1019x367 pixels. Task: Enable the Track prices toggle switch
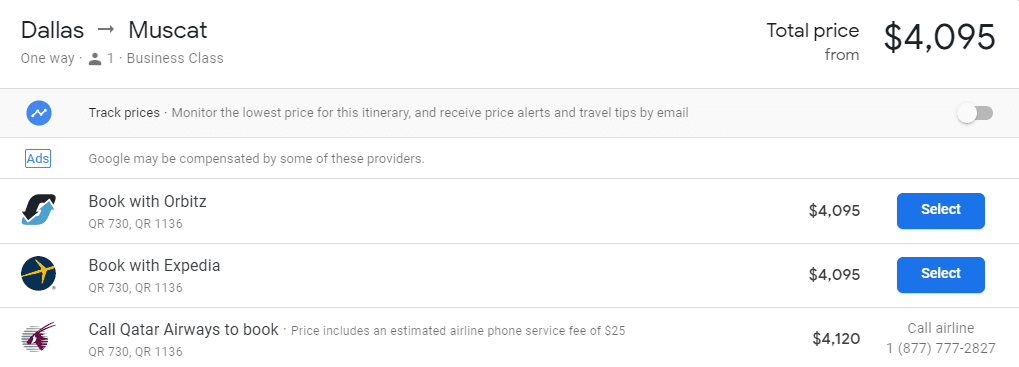click(x=975, y=113)
